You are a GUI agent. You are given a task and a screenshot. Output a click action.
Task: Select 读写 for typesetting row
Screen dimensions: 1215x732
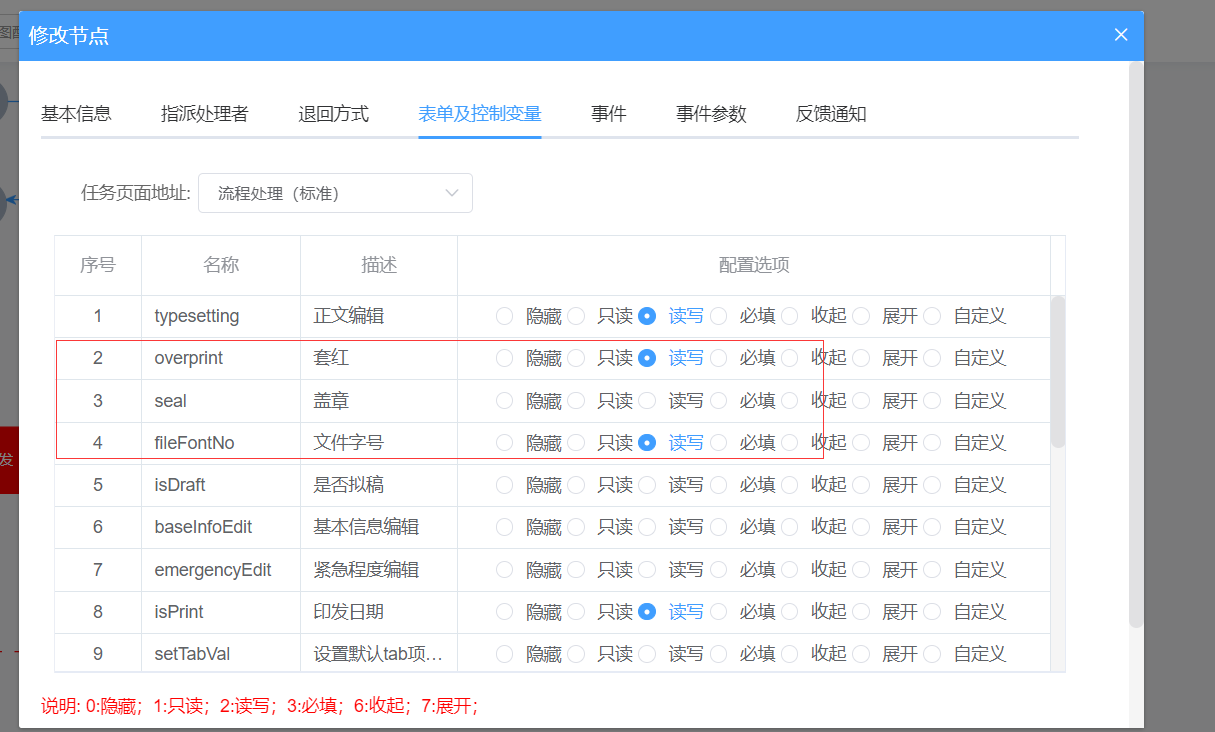[x=647, y=316]
